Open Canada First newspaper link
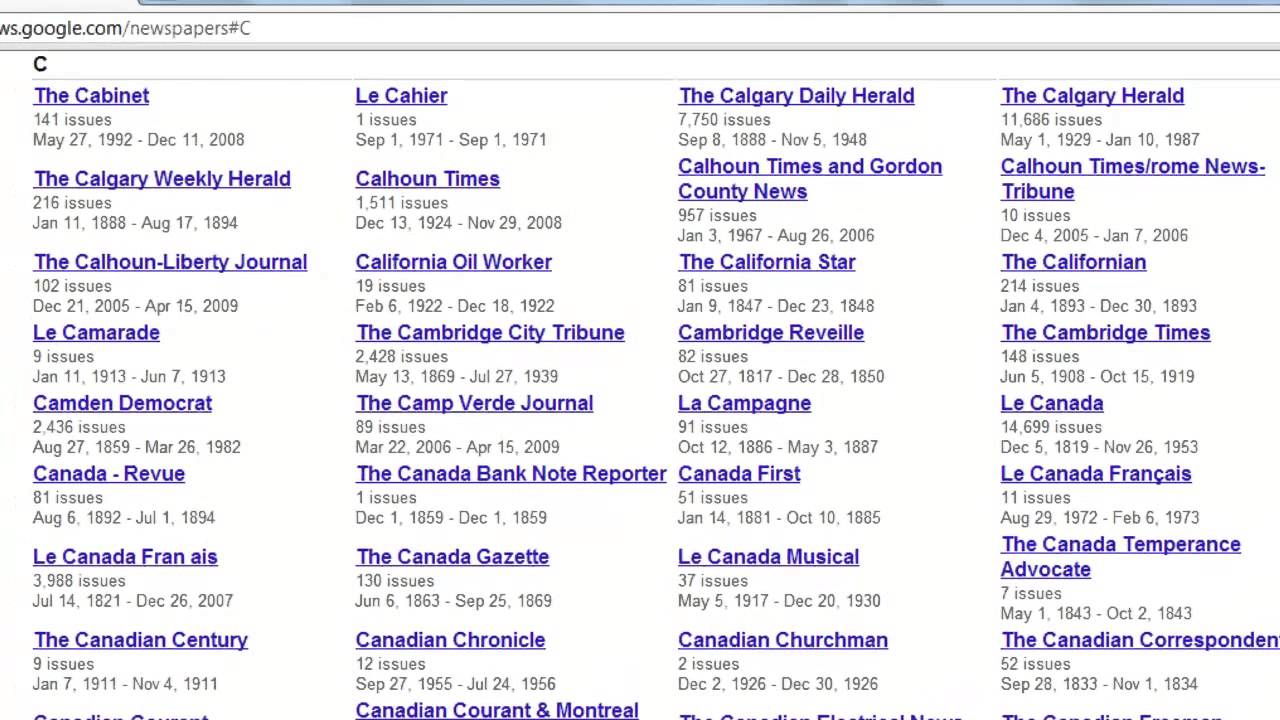The image size is (1280, 720). pyautogui.click(x=739, y=474)
